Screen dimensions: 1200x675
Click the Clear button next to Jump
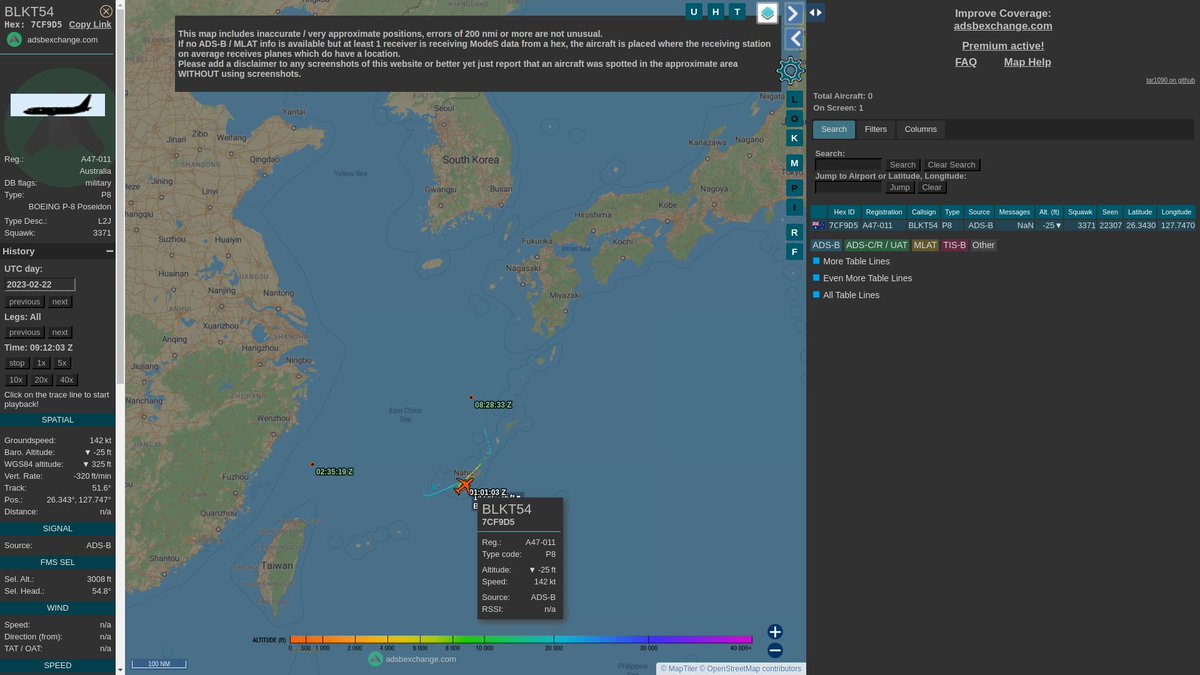[931, 187]
